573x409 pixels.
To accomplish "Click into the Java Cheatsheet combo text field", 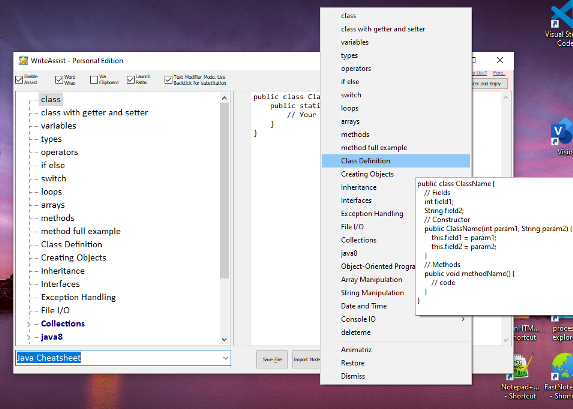I will coord(118,358).
